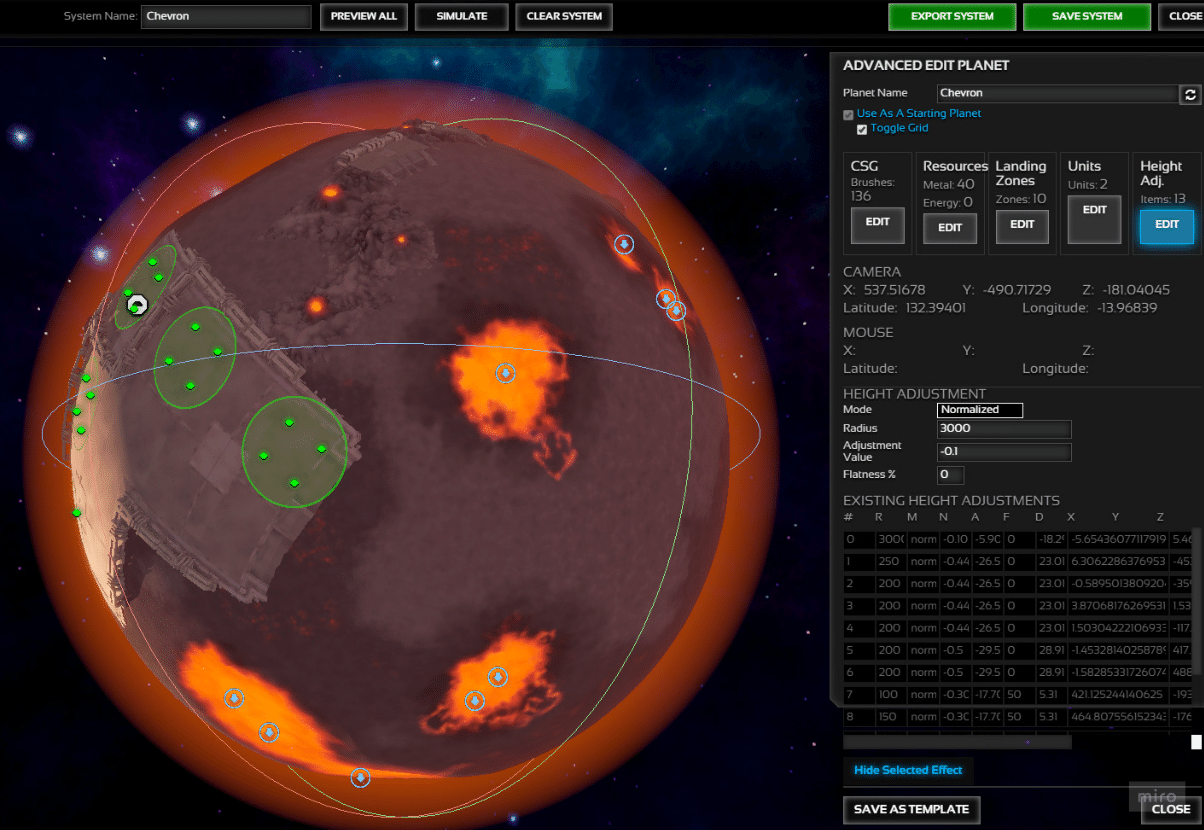This screenshot has width=1204, height=830.
Task: Close the Advanced Edit Planet panel
Action: (1170, 809)
